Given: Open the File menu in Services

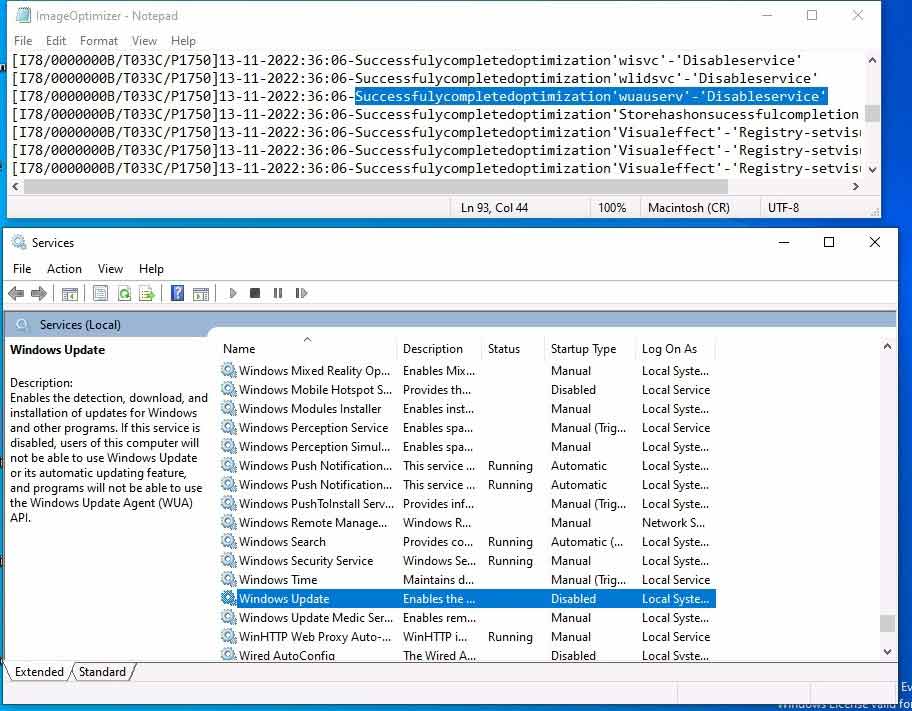Looking at the screenshot, I should (22, 269).
